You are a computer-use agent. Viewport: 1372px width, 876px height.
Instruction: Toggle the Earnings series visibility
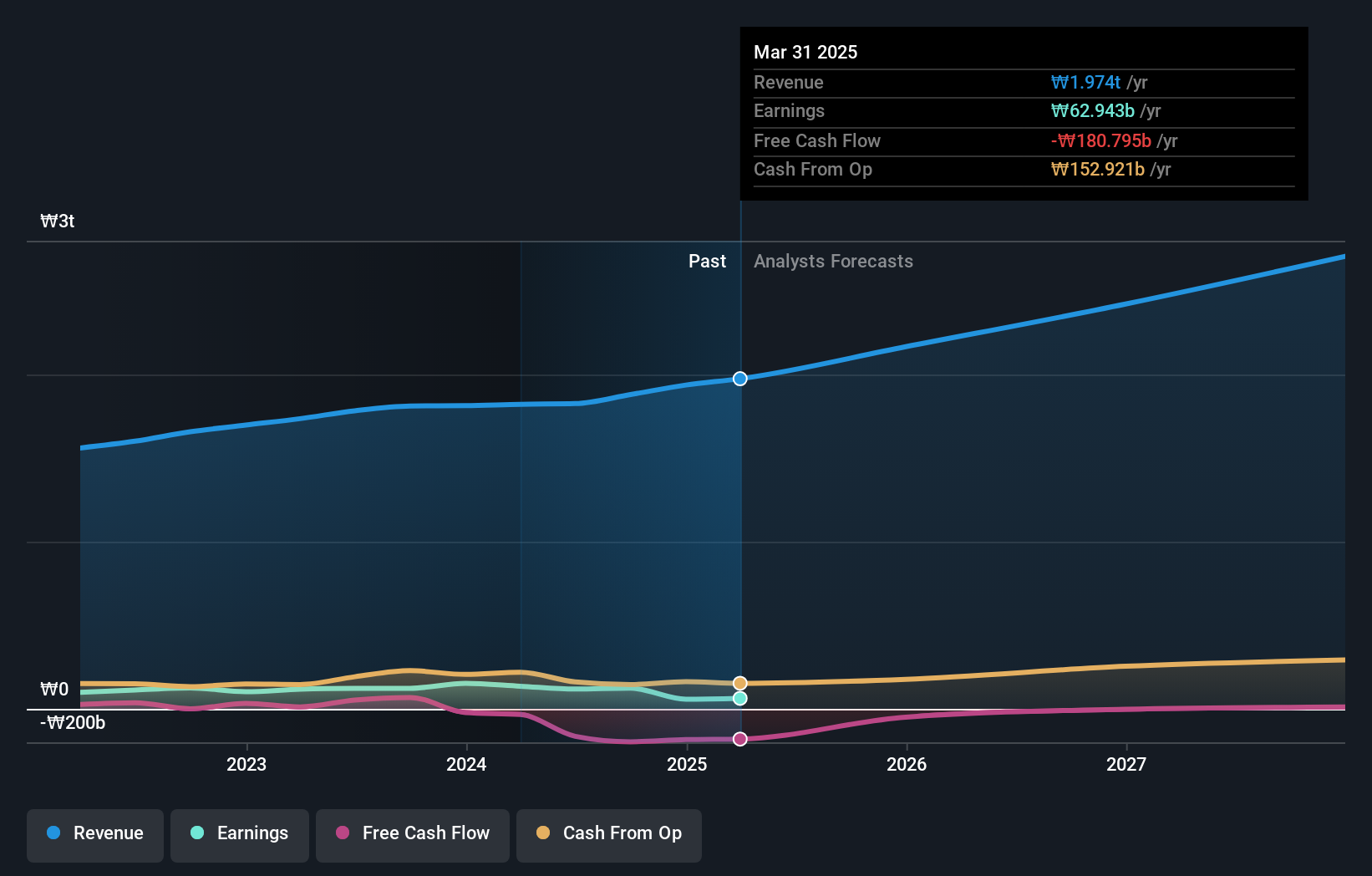(240, 833)
